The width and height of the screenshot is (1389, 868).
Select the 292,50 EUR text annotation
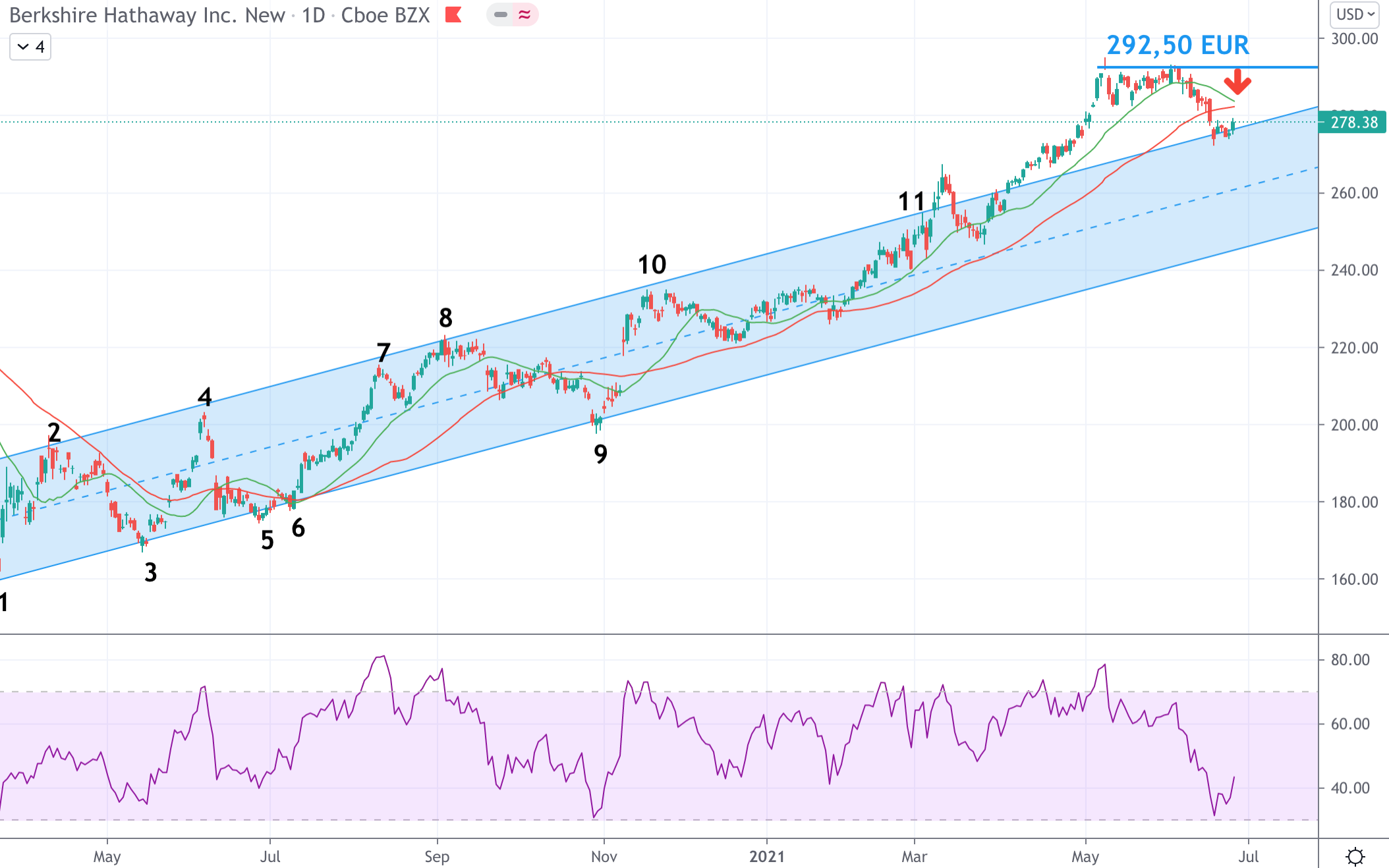coord(1177,45)
